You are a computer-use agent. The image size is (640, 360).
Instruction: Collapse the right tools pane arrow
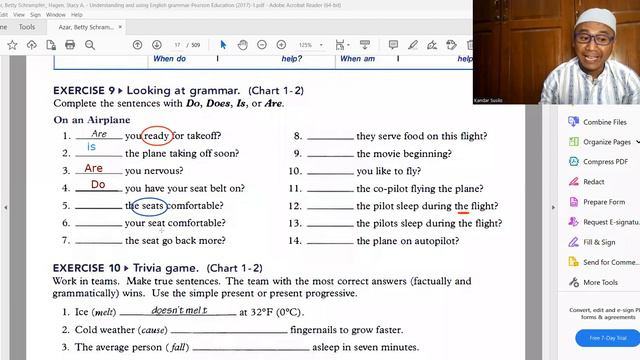coord(553,208)
